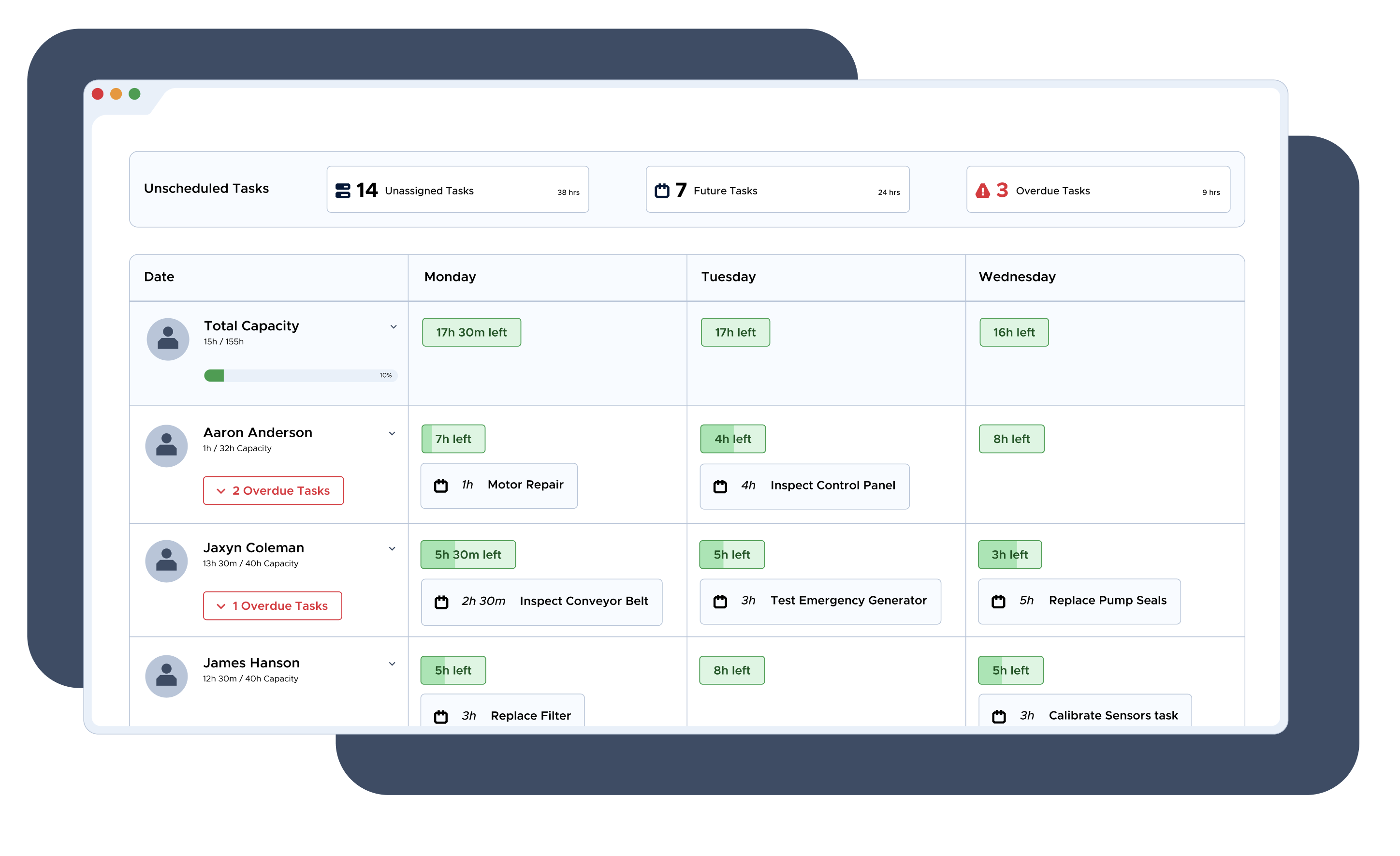This screenshot has height=856, width=1400.
Task: Click the Total Capacity 10% progress bar
Action: click(301, 376)
